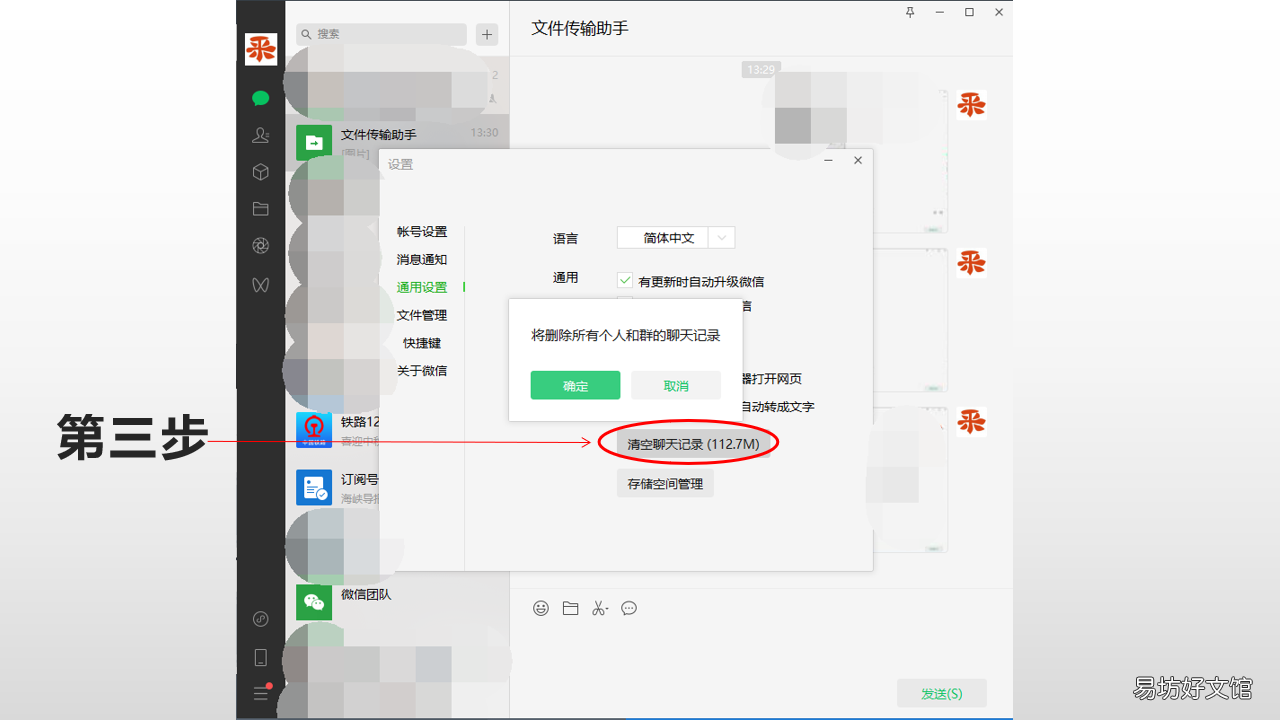Click the phone icon in sidebar
Screen dimensions: 1280x720
click(x=261, y=657)
